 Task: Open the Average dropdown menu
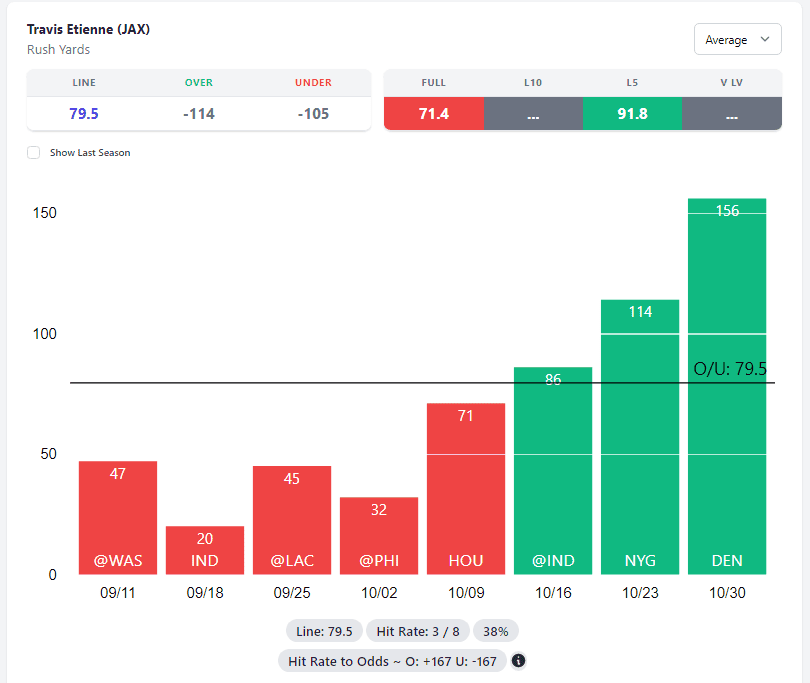click(737, 40)
